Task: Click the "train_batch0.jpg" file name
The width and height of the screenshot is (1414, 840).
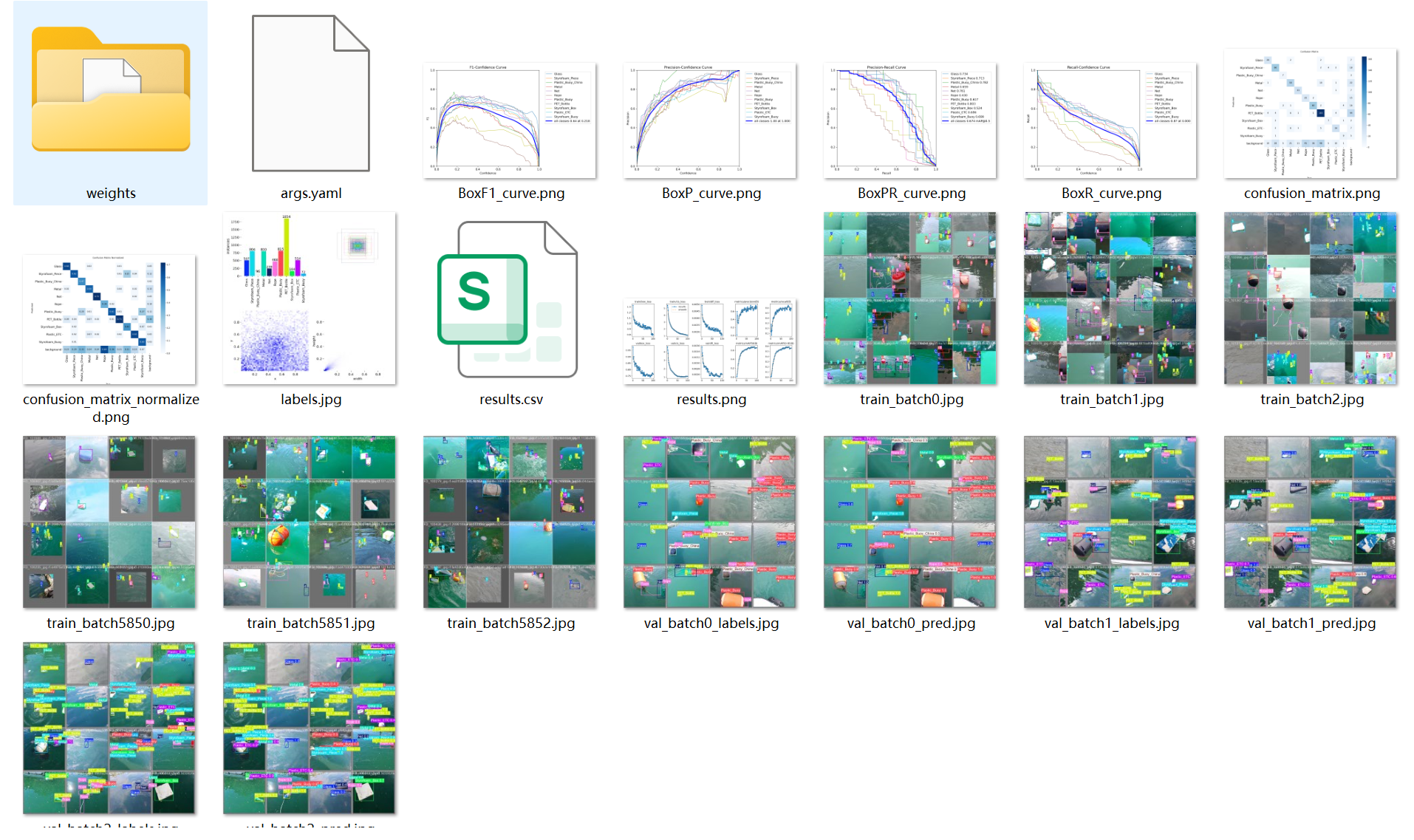Action: [x=912, y=400]
